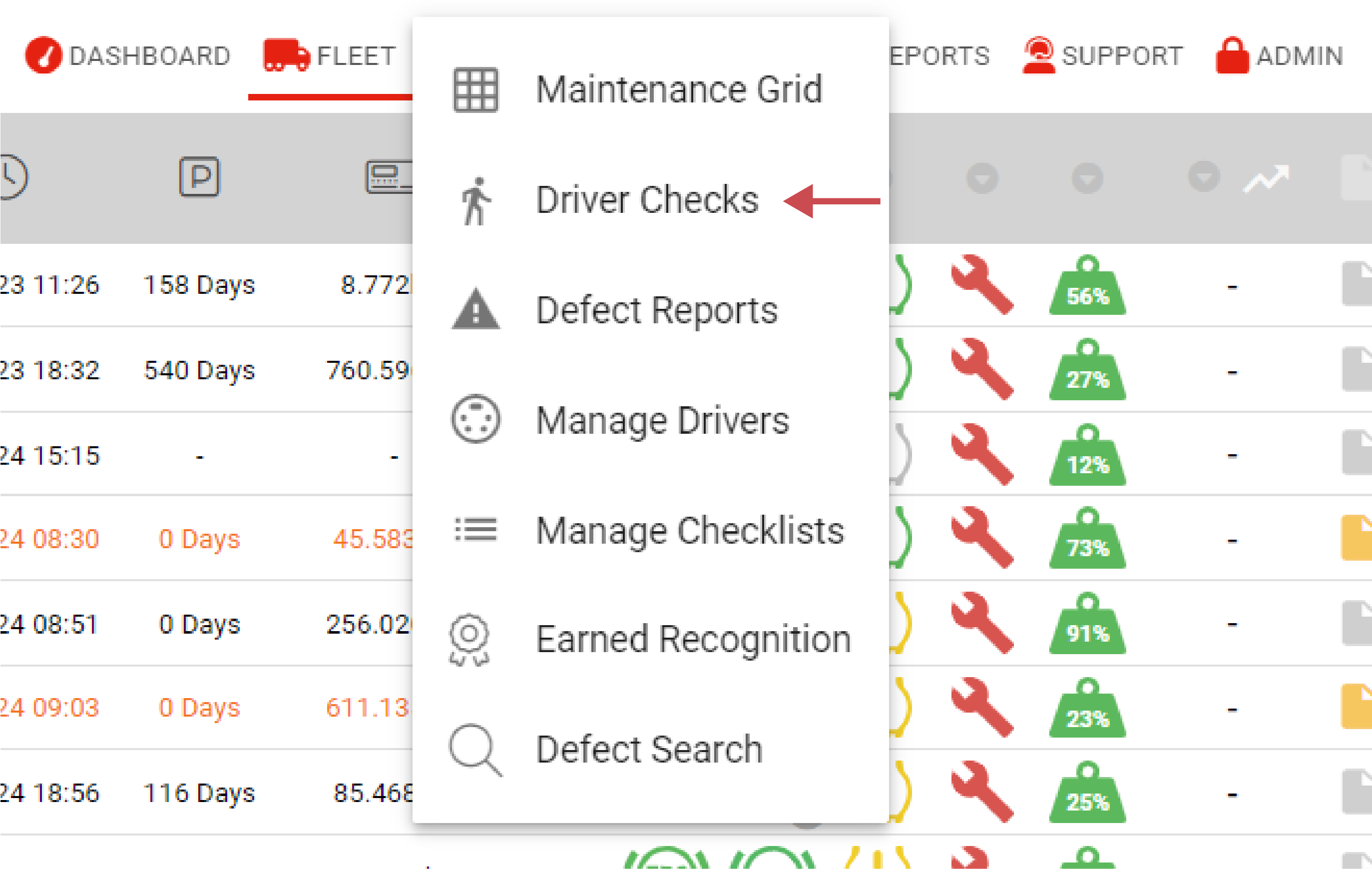Screen dimensions: 1372x869
Task: Open Manage Drivers
Action: [x=662, y=421]
